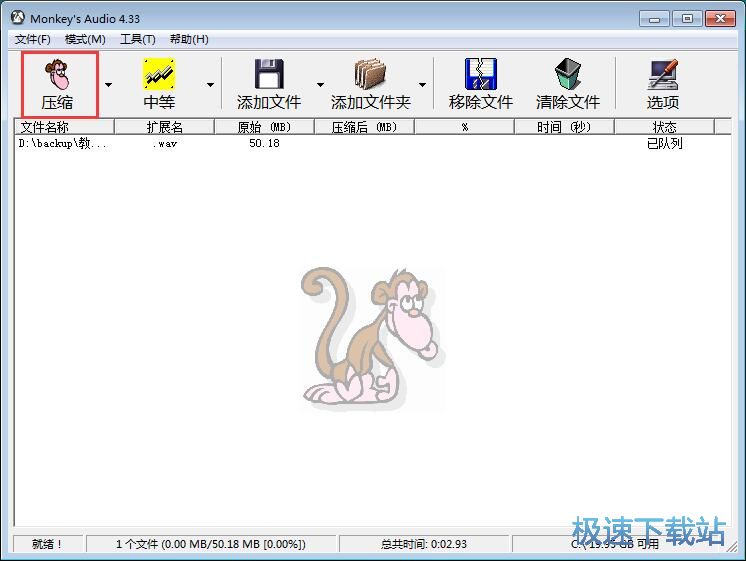746x561 pixels.
Task: Open the 模式(M) menu
Action: coord(85,39)
